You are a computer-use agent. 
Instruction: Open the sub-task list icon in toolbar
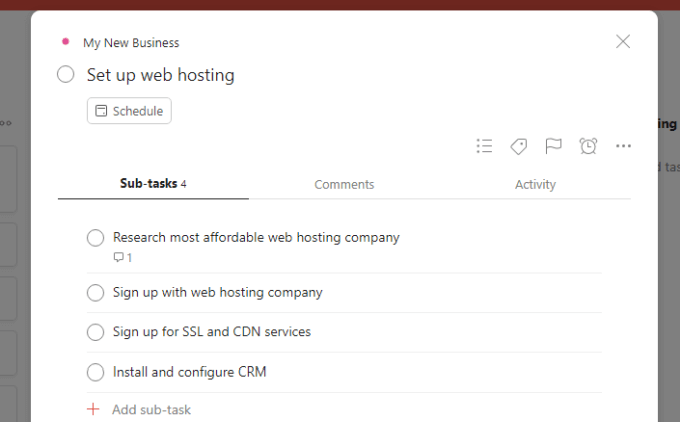pos(484,146)
